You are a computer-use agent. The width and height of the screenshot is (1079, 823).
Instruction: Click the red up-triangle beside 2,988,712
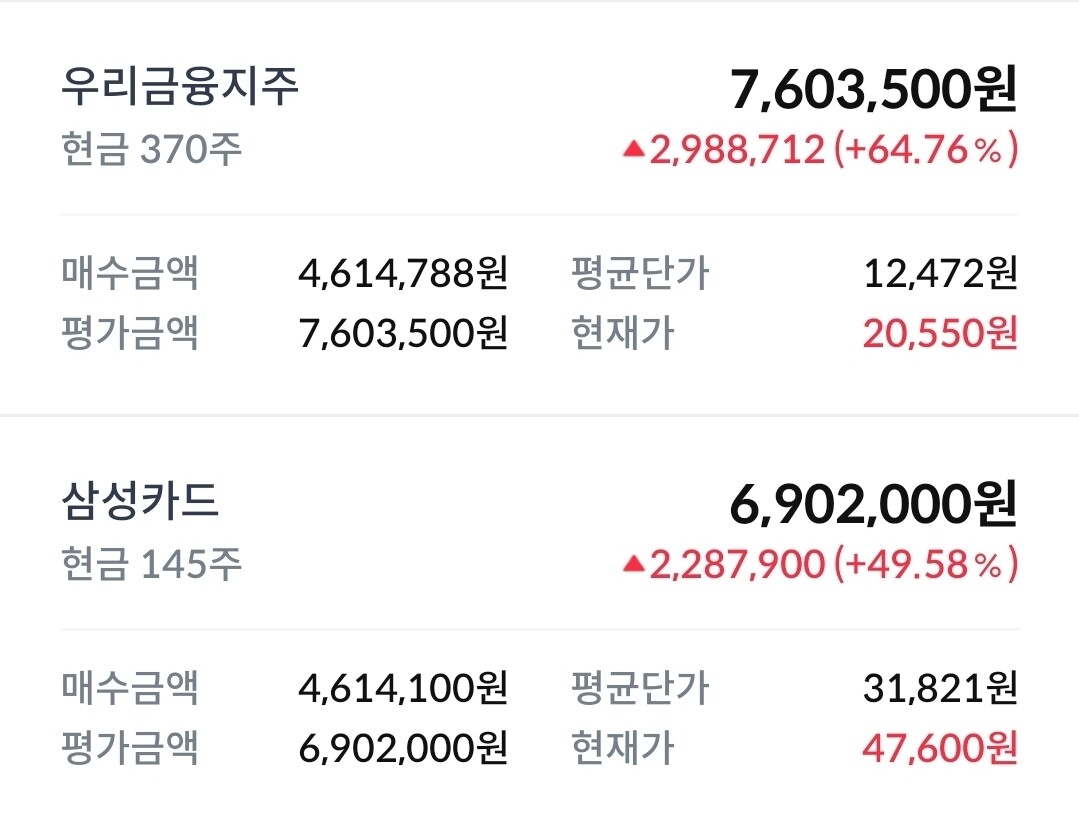[x=633, y=150]
